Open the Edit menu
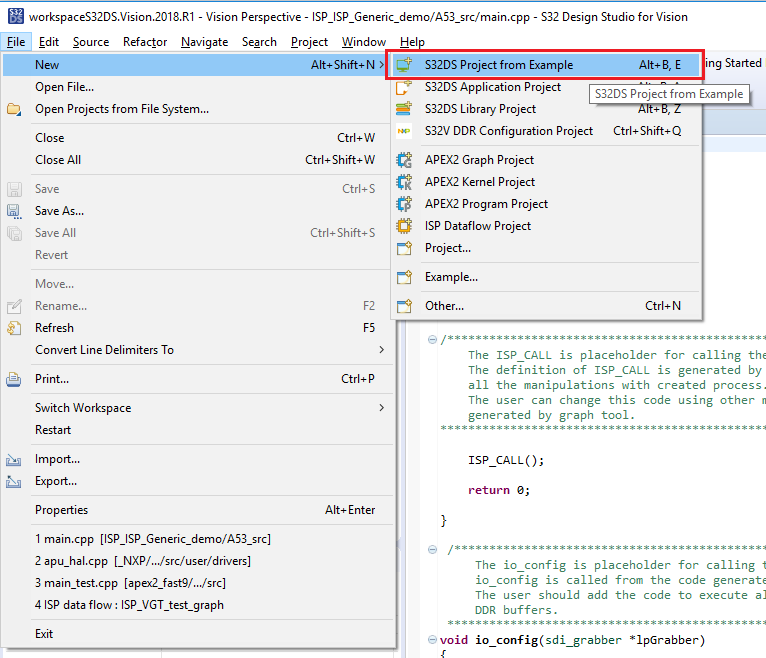 coord(49,42)
